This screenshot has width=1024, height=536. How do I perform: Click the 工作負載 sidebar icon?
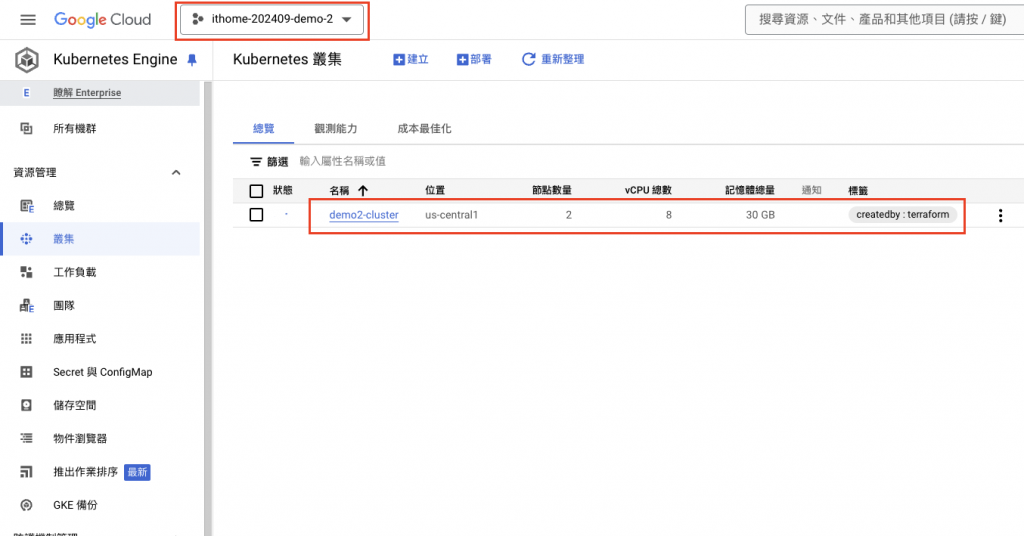pos(26,272)
